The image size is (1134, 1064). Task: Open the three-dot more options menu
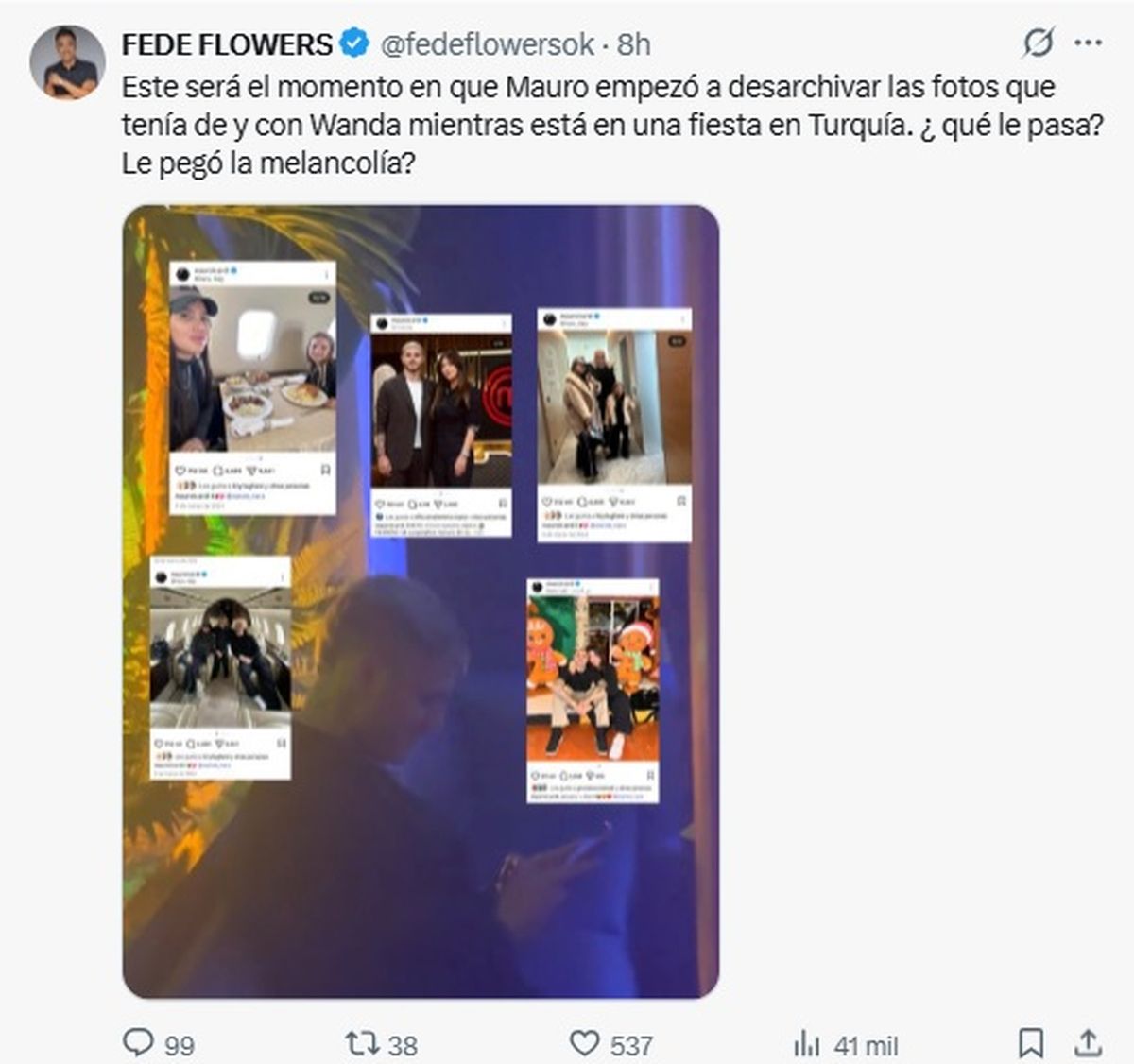[1088, 43]
